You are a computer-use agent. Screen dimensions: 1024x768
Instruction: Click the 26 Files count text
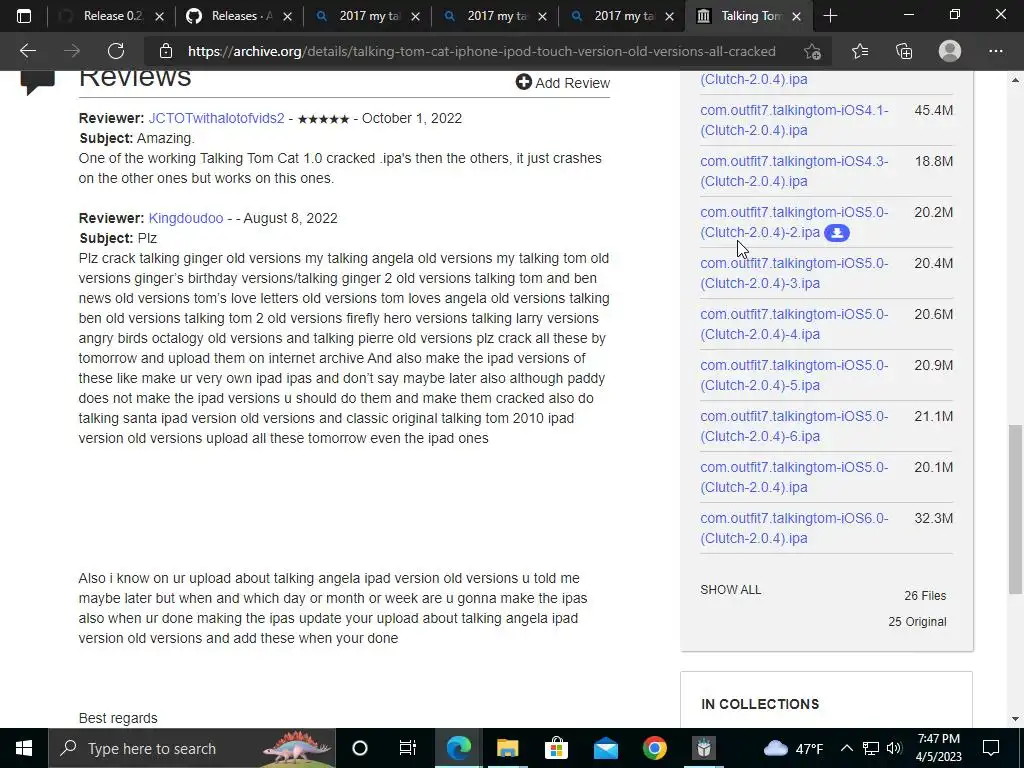coord(925,596)
